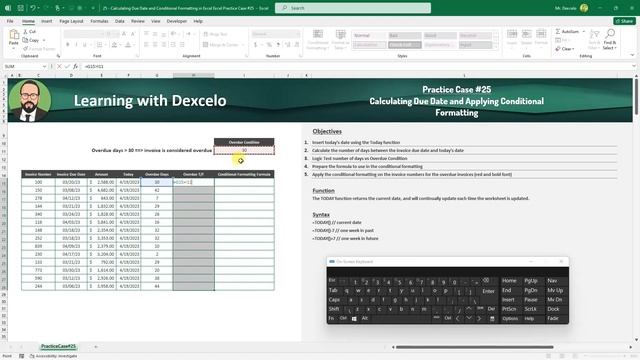
Task: Click the Format cells icon
Action: click(541, 34)
